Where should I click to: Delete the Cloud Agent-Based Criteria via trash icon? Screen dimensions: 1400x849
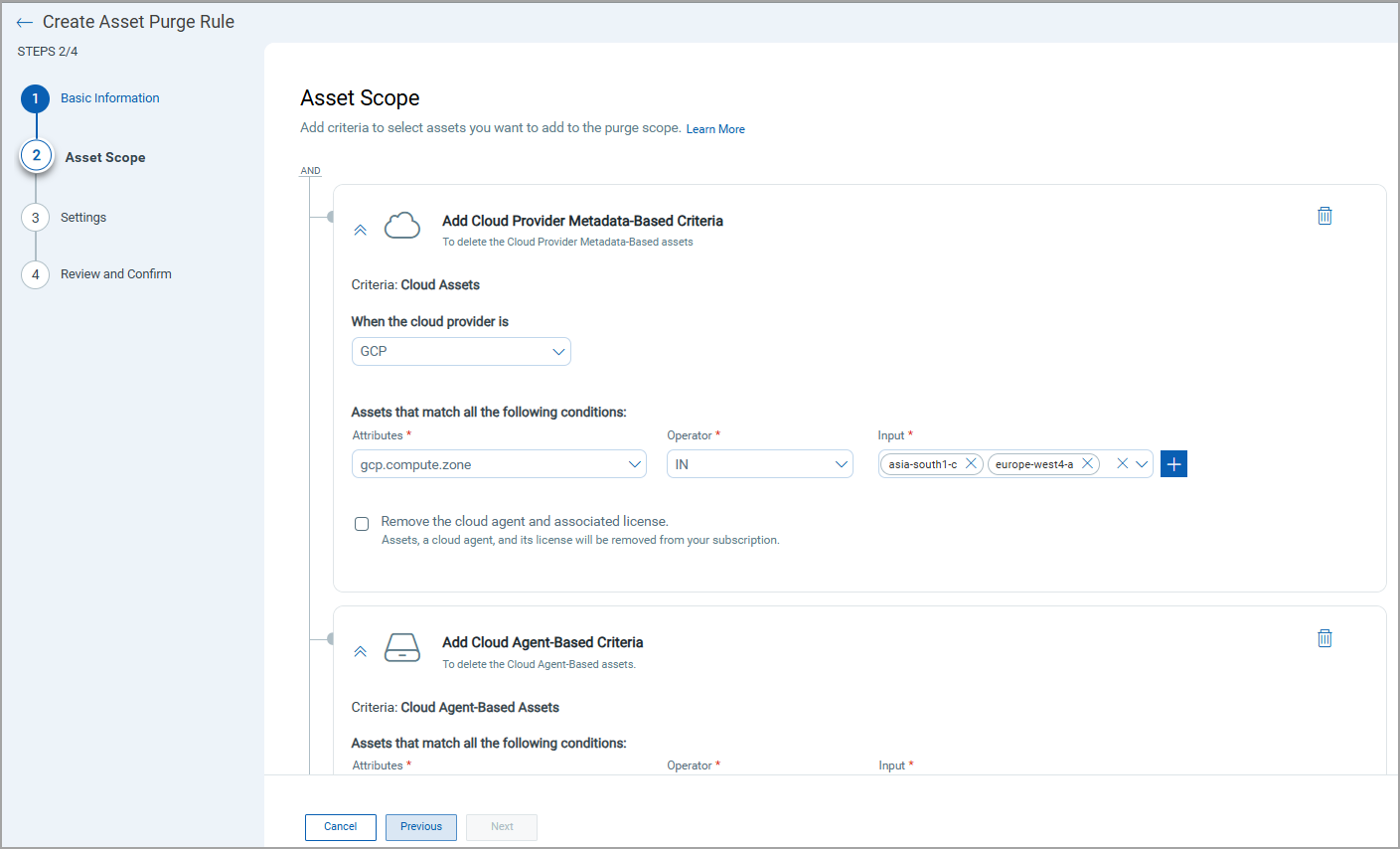pos(1324,637)
